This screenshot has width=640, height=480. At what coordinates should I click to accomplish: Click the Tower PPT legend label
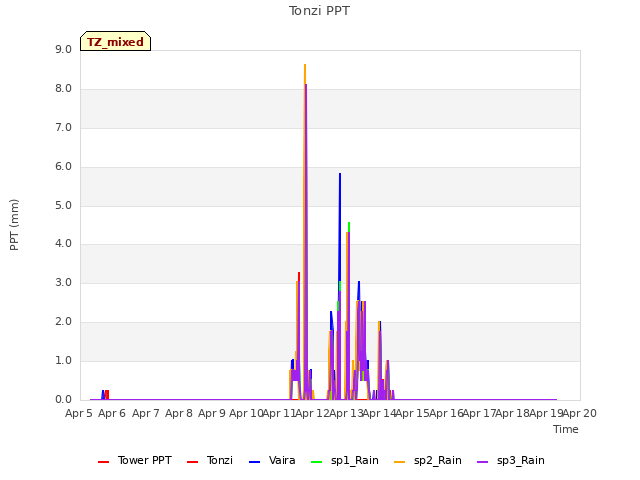[x=144, y=460]
